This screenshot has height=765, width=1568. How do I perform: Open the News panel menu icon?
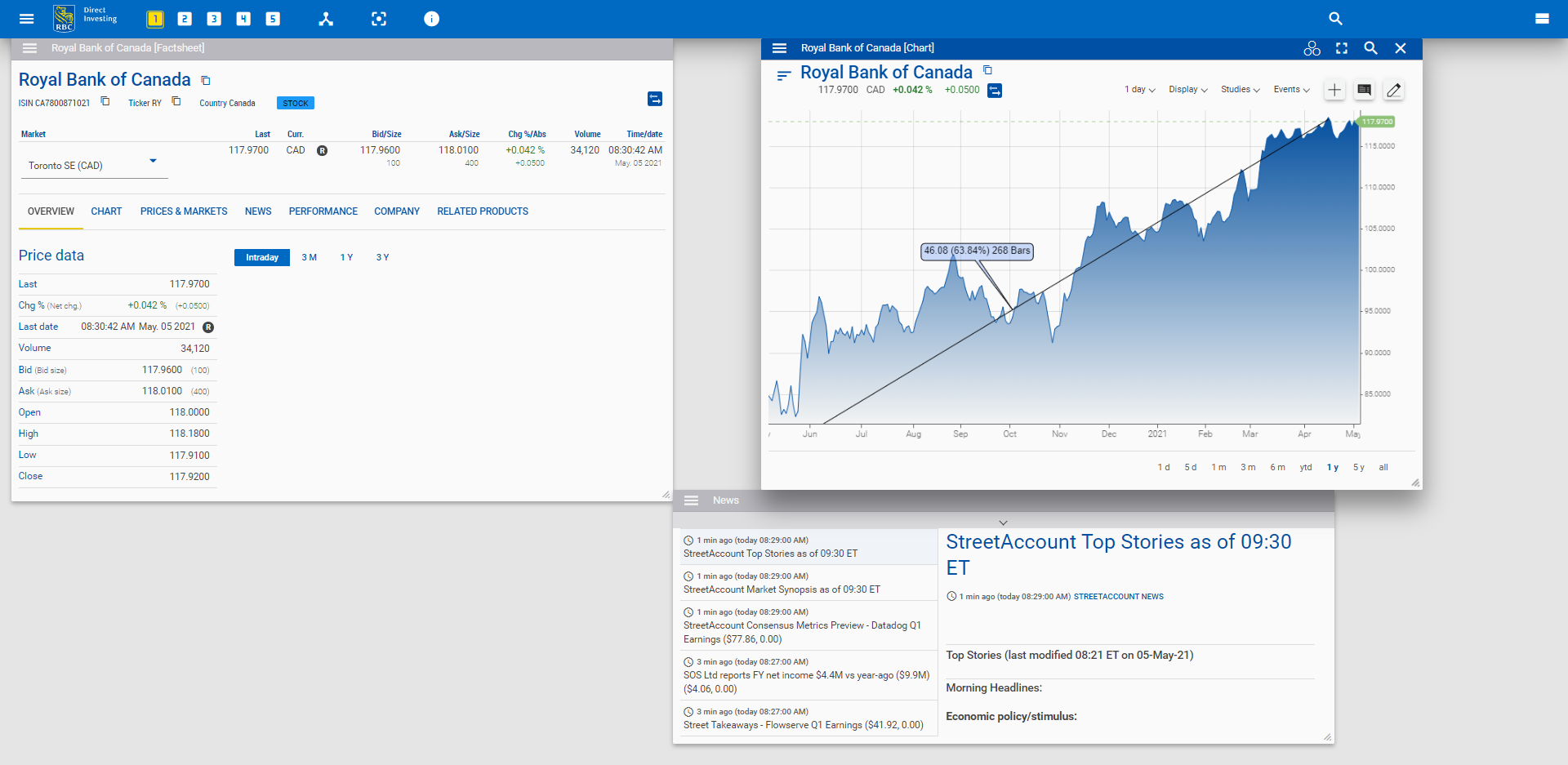691,500
